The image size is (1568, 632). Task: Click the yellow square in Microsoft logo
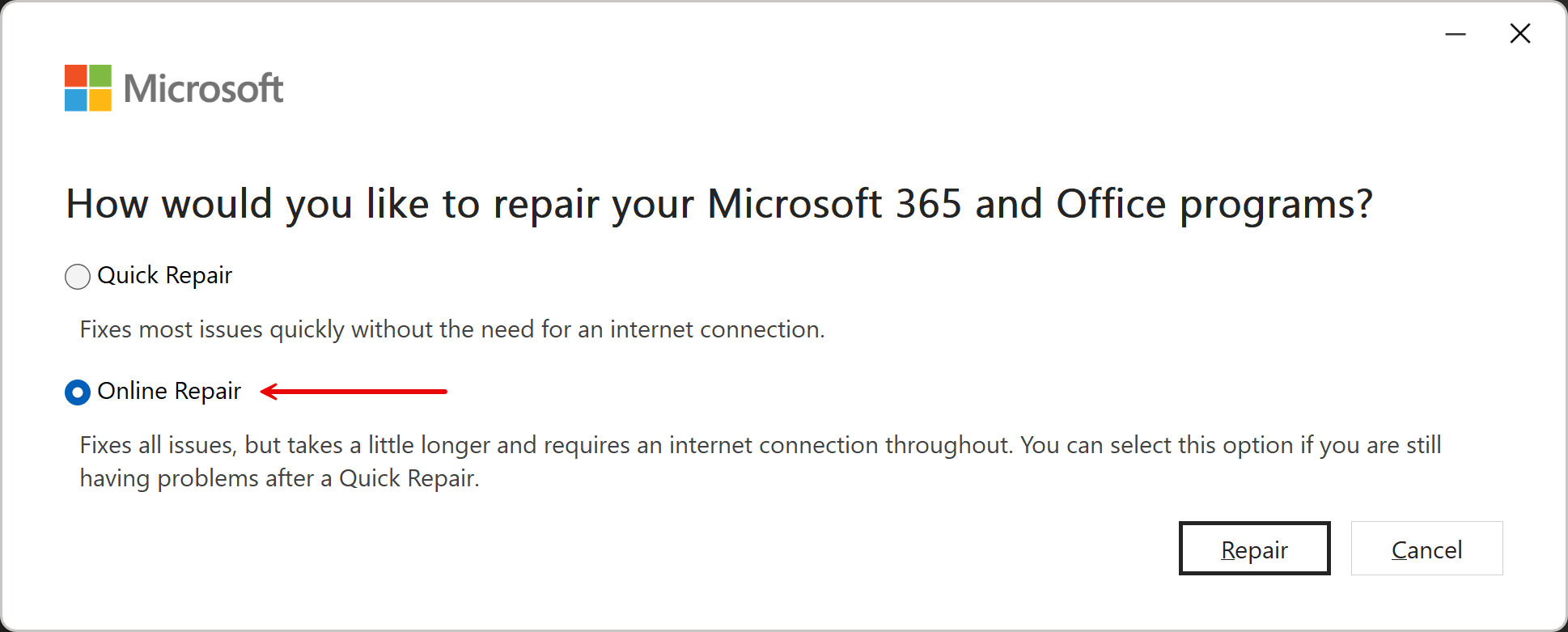(100, 100)
